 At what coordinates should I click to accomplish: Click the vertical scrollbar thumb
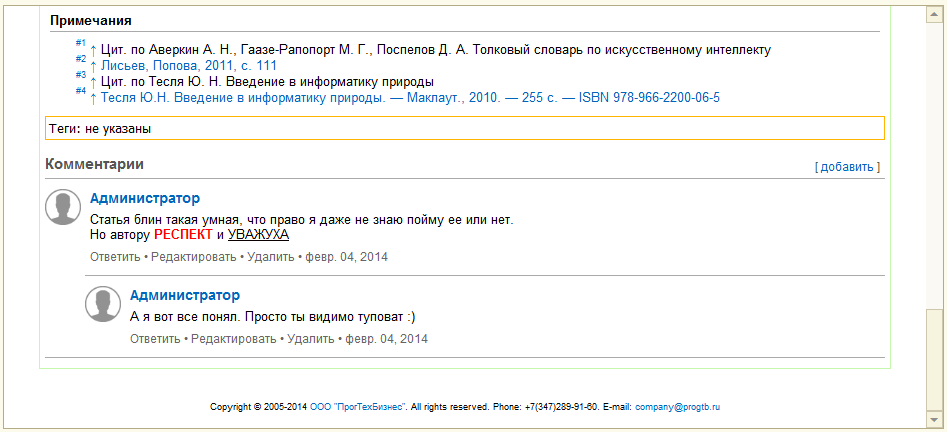click(x=934, y=359)
